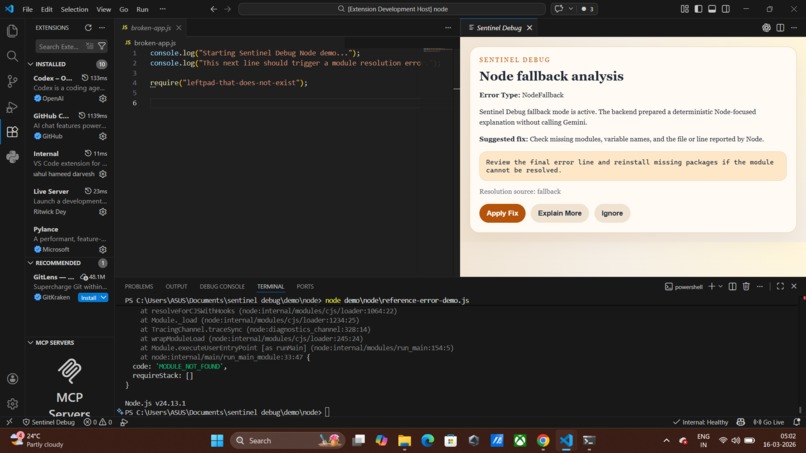Open the Run menu
Image resolution: width=806 pixels, height=453 pixels.
tap(142, 9)
